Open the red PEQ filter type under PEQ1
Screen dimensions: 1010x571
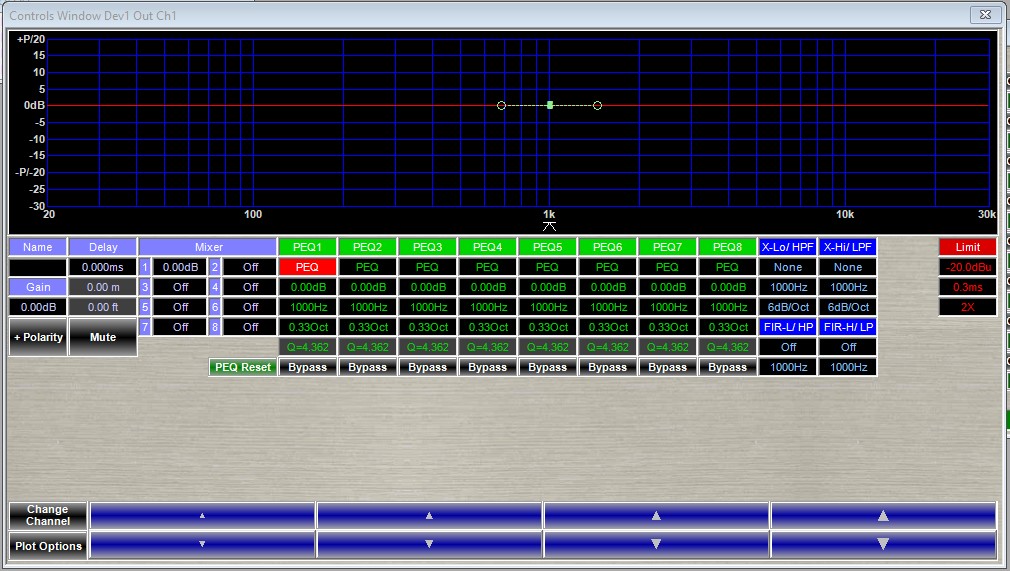click(x=307, y=267)
